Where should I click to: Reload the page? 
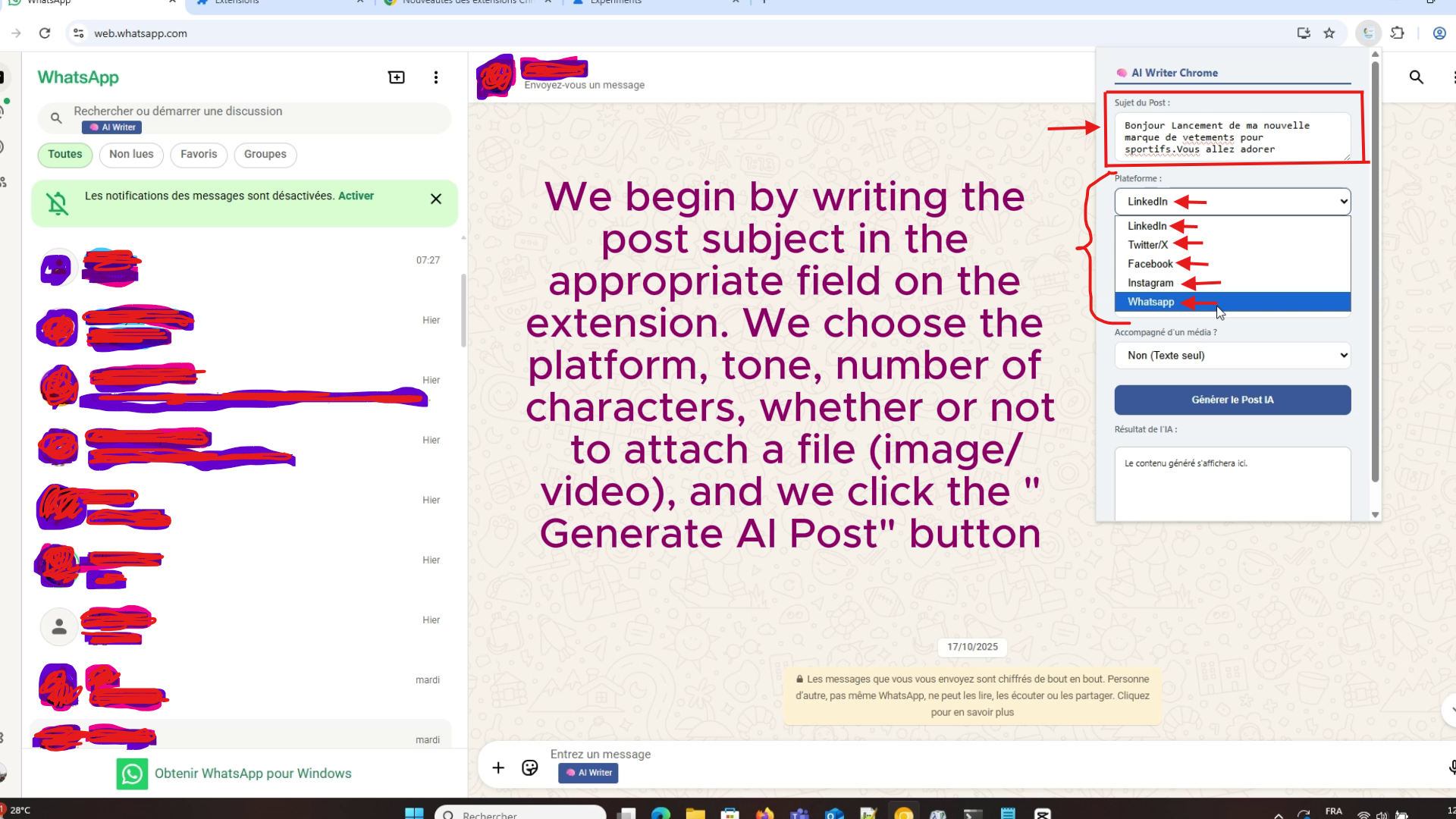point(45,33)
